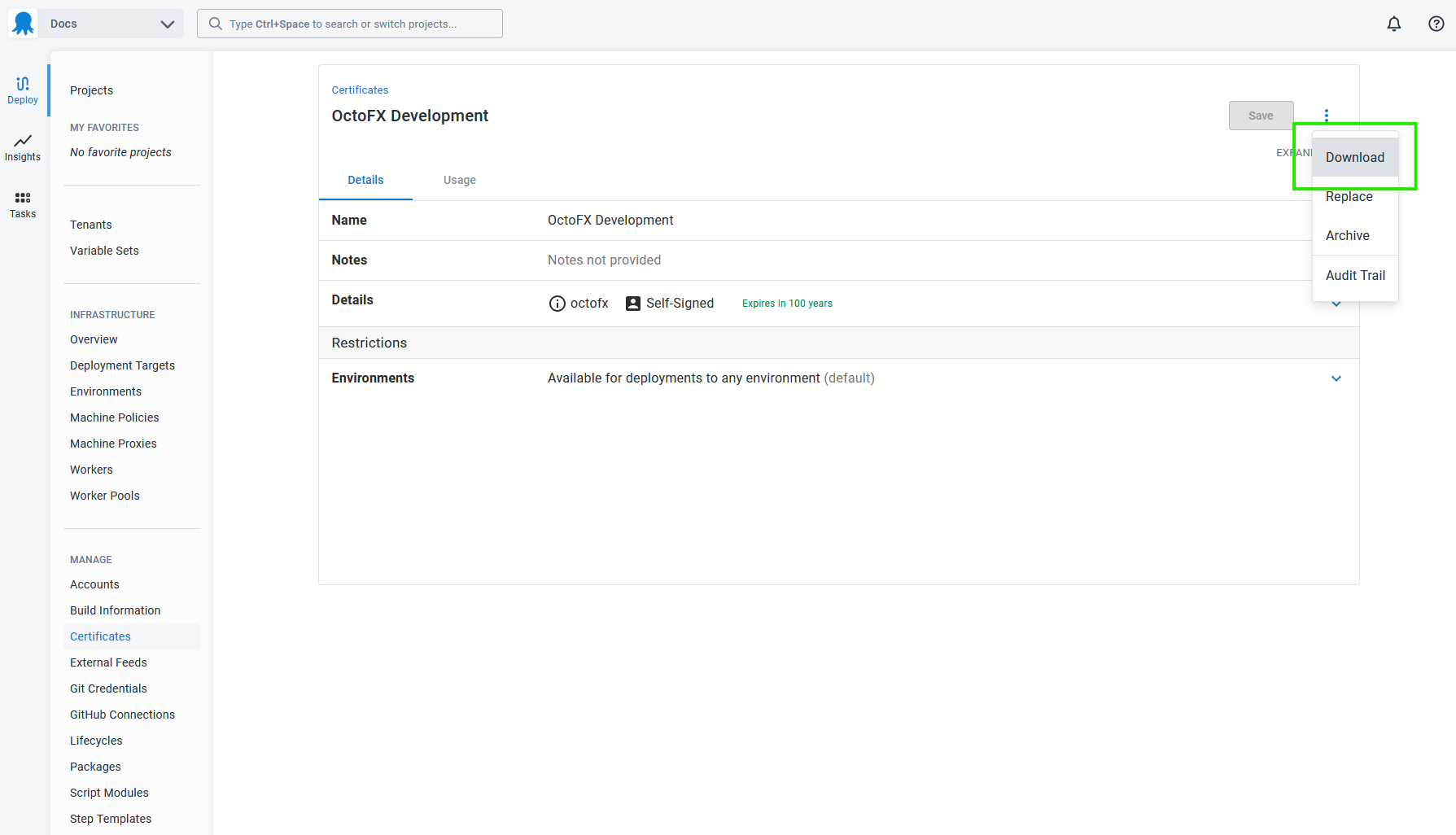Click the info icon beside octofx
The height and width of the screenshot is (835, 1456).
(x=557, y=304)
